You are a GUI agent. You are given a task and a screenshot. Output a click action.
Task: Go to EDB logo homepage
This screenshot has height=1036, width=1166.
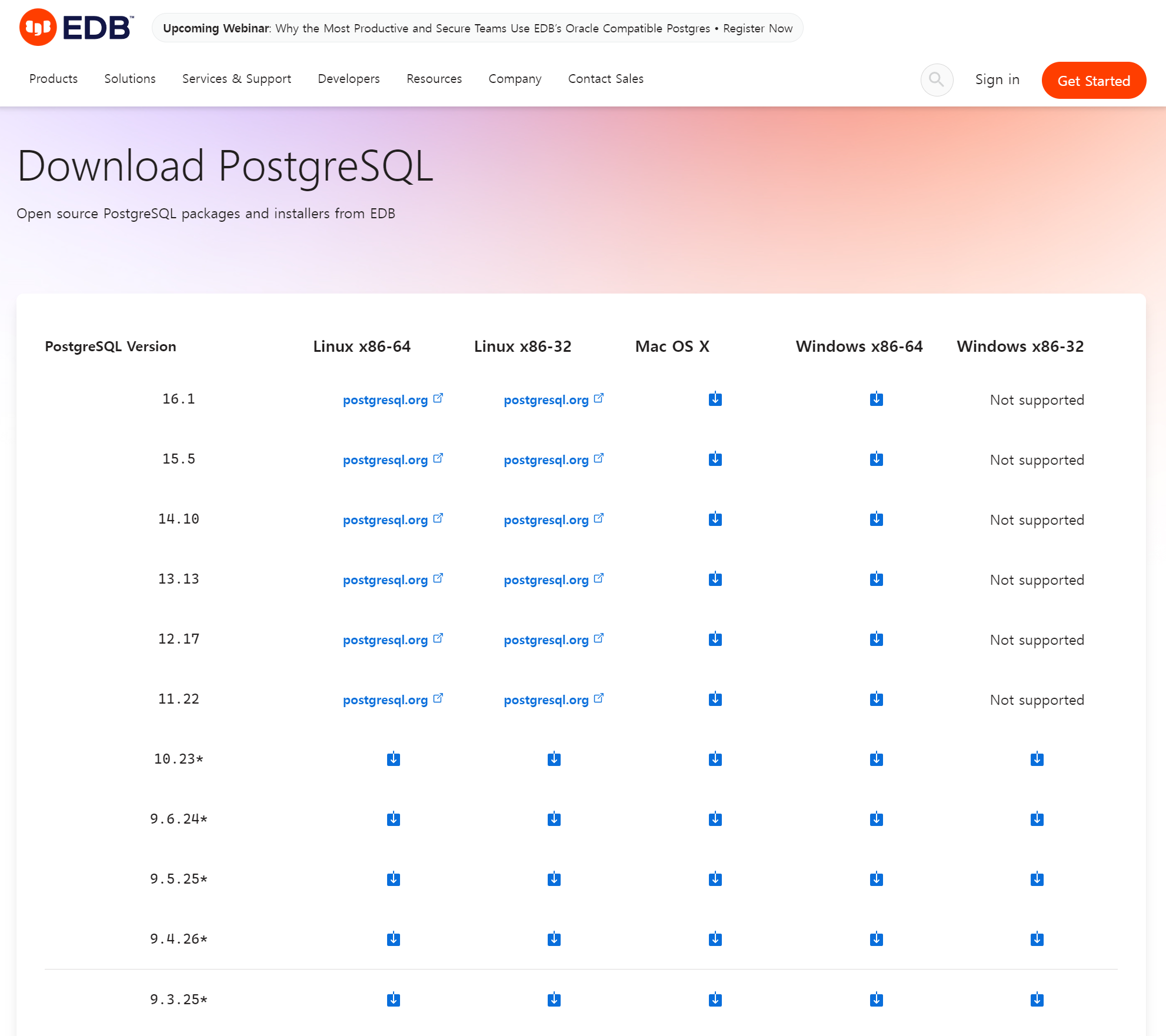76,28
